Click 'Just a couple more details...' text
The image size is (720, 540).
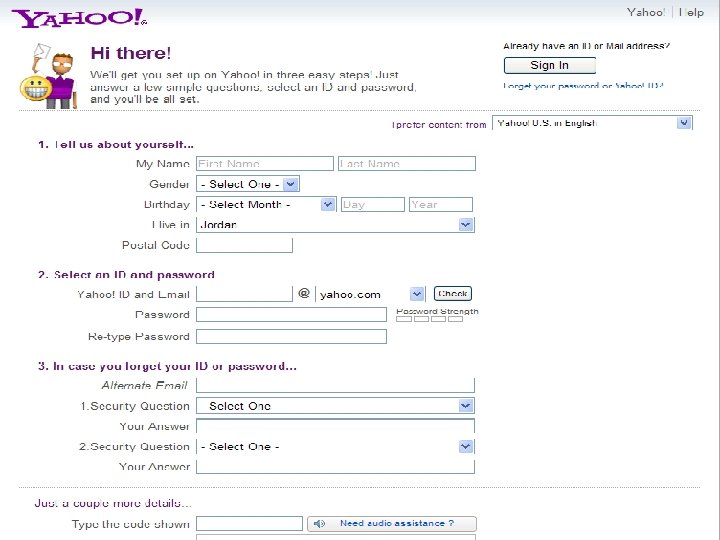[113, 503]
